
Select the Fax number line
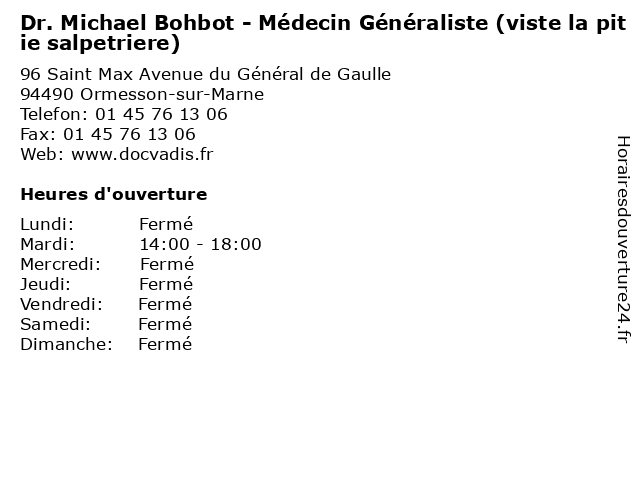click(108, 134)
